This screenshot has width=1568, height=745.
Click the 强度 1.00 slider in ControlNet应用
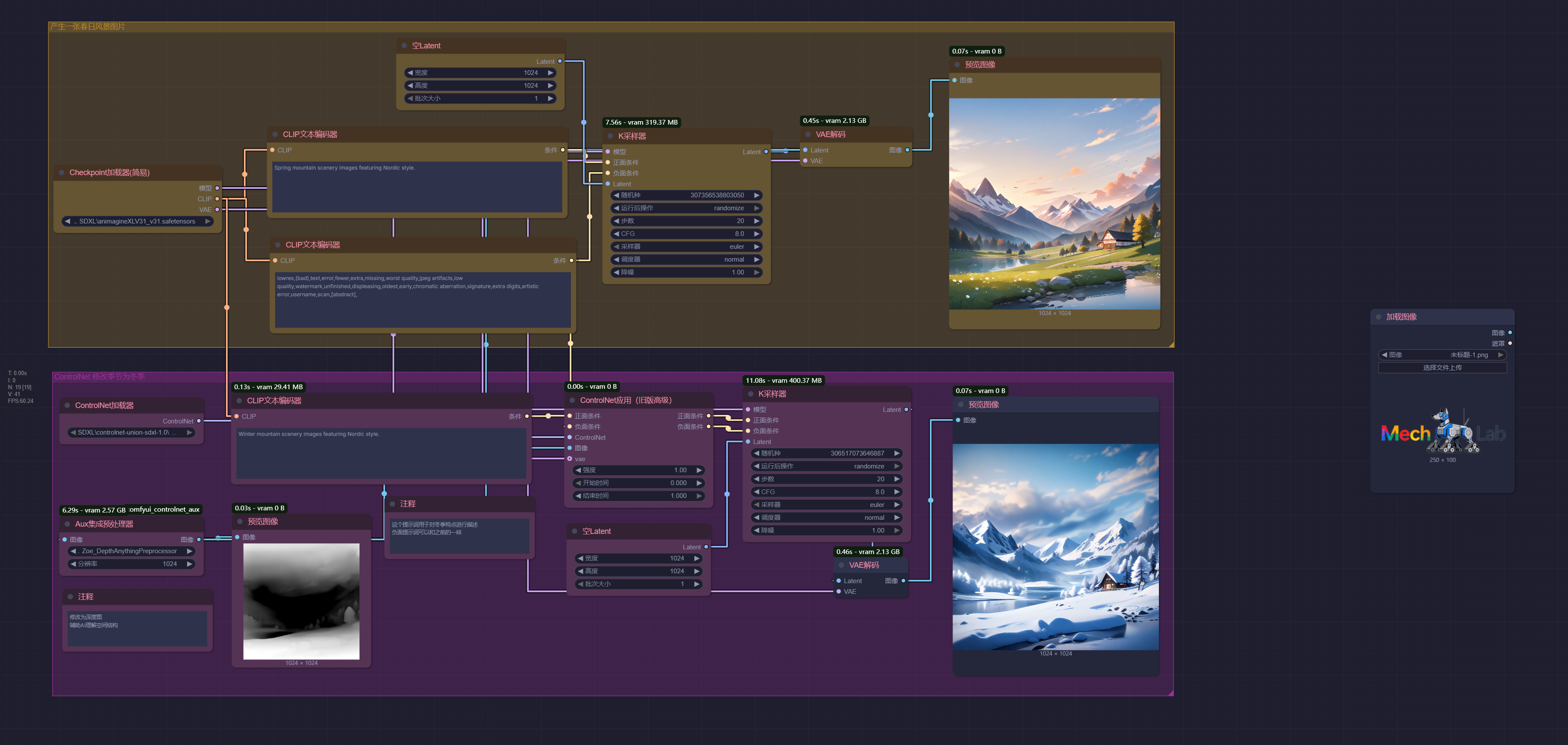(x=638, y=470)
